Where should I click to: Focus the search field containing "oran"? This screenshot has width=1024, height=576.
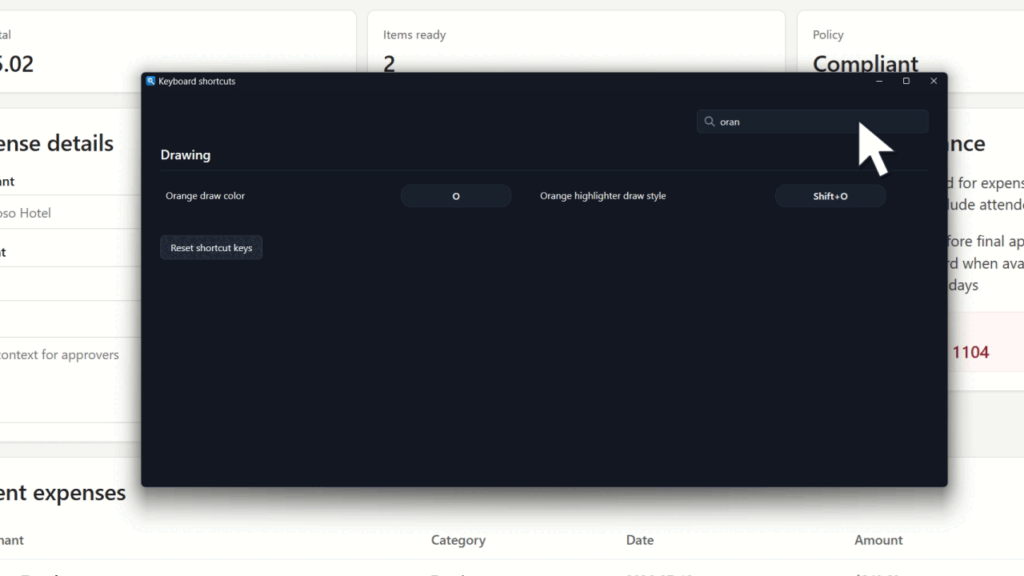812,121
